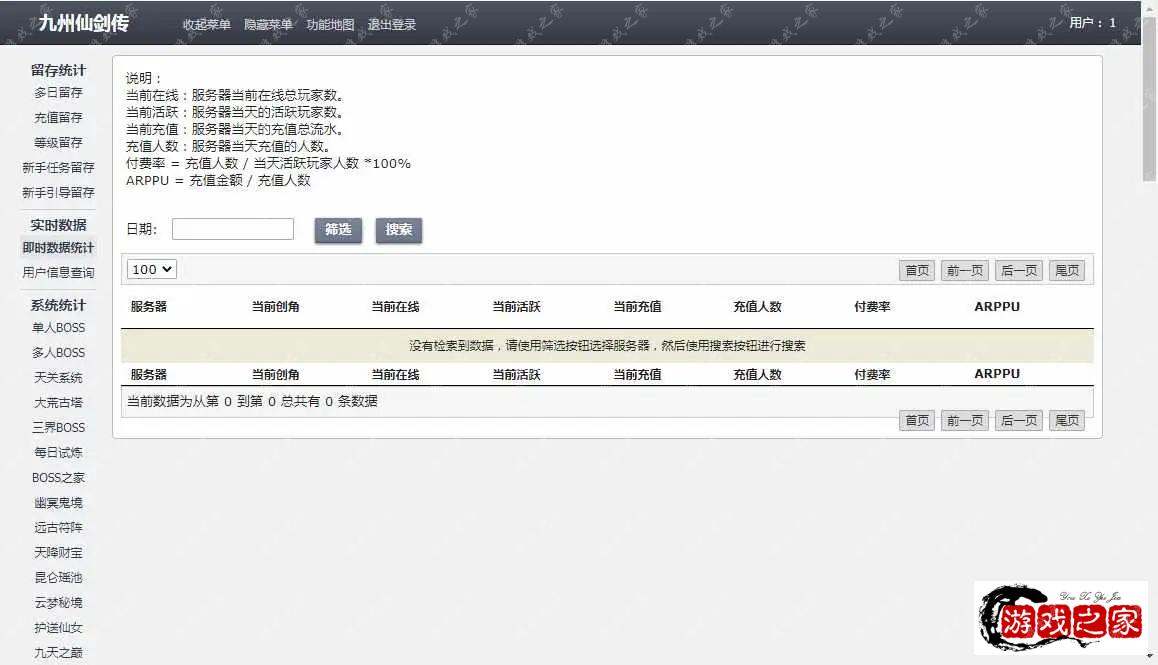Open 新手引导留存 in the sidebar
1158x665 pixels.
coord(58,193)
